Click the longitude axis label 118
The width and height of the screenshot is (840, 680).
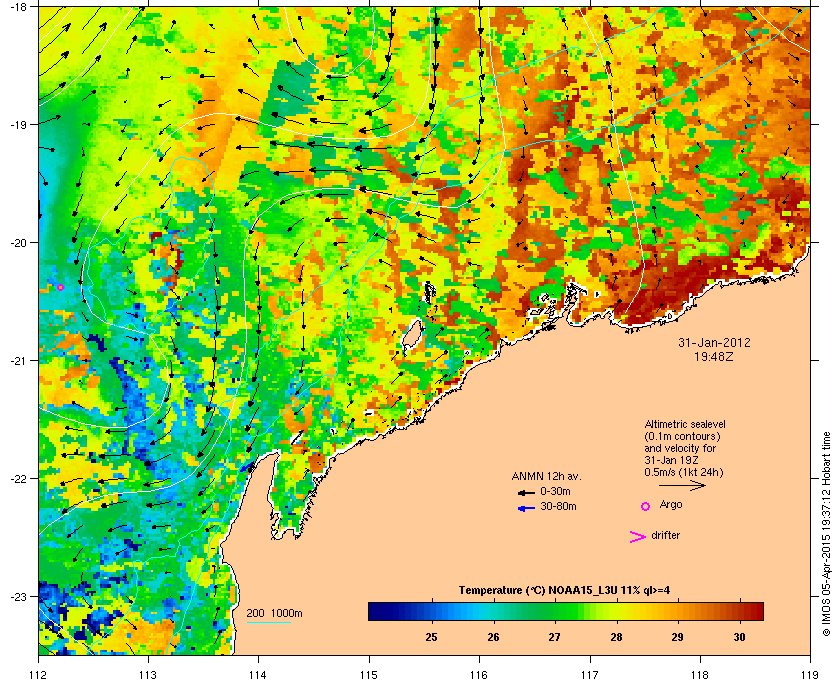[700, 674]
